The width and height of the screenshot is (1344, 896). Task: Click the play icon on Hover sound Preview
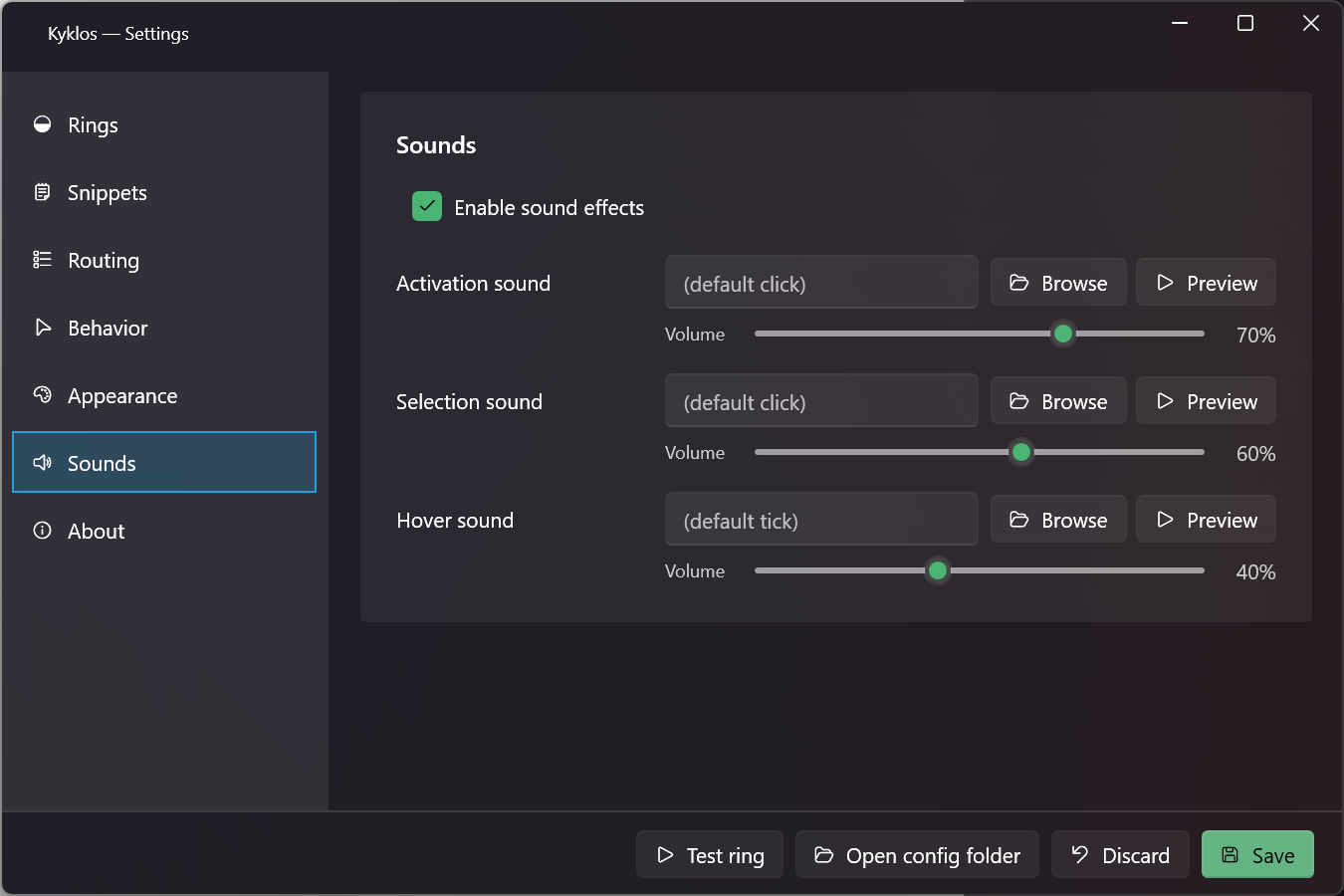(x=1165, y=520)
